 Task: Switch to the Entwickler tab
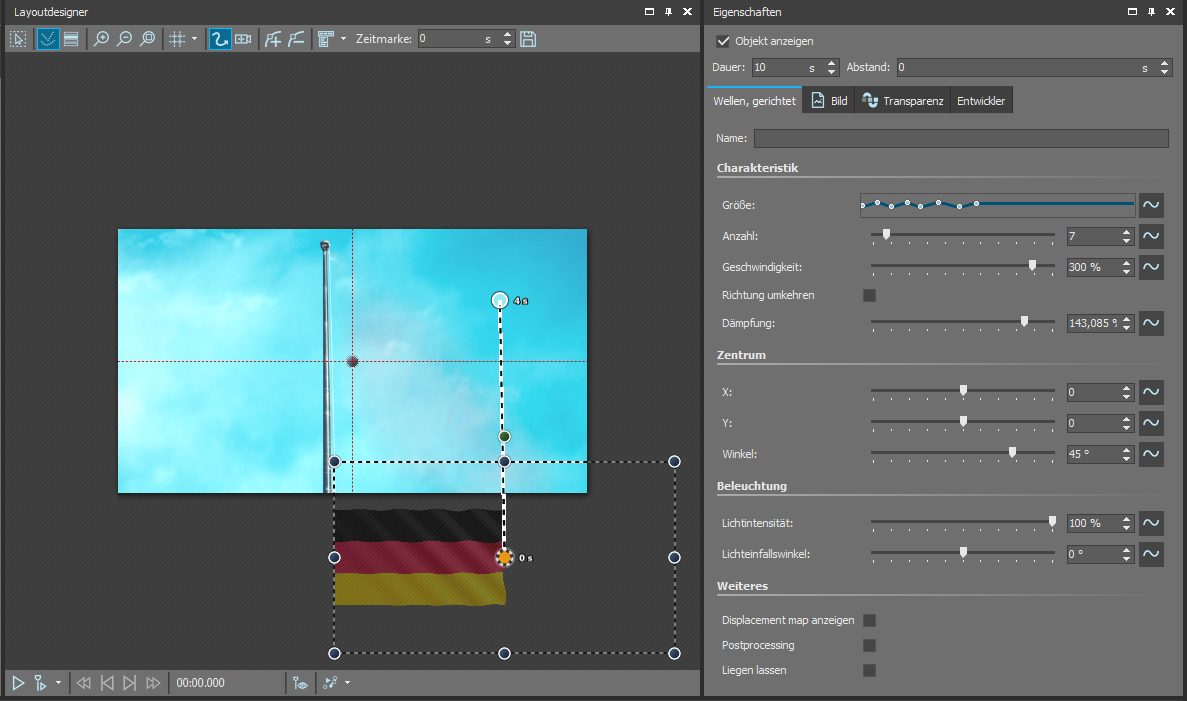[981, 101]
